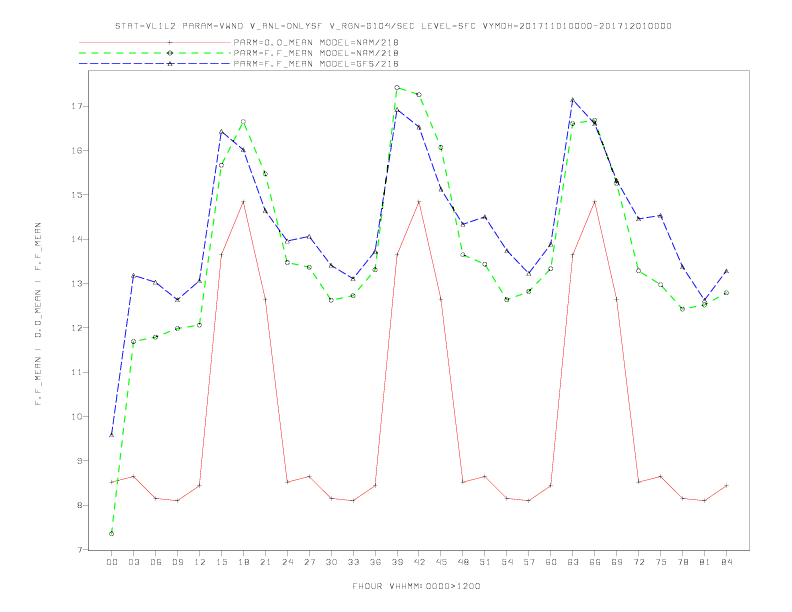Click x-axis tick label 60
Screen dimensions: 792x612
click(551, 562)
